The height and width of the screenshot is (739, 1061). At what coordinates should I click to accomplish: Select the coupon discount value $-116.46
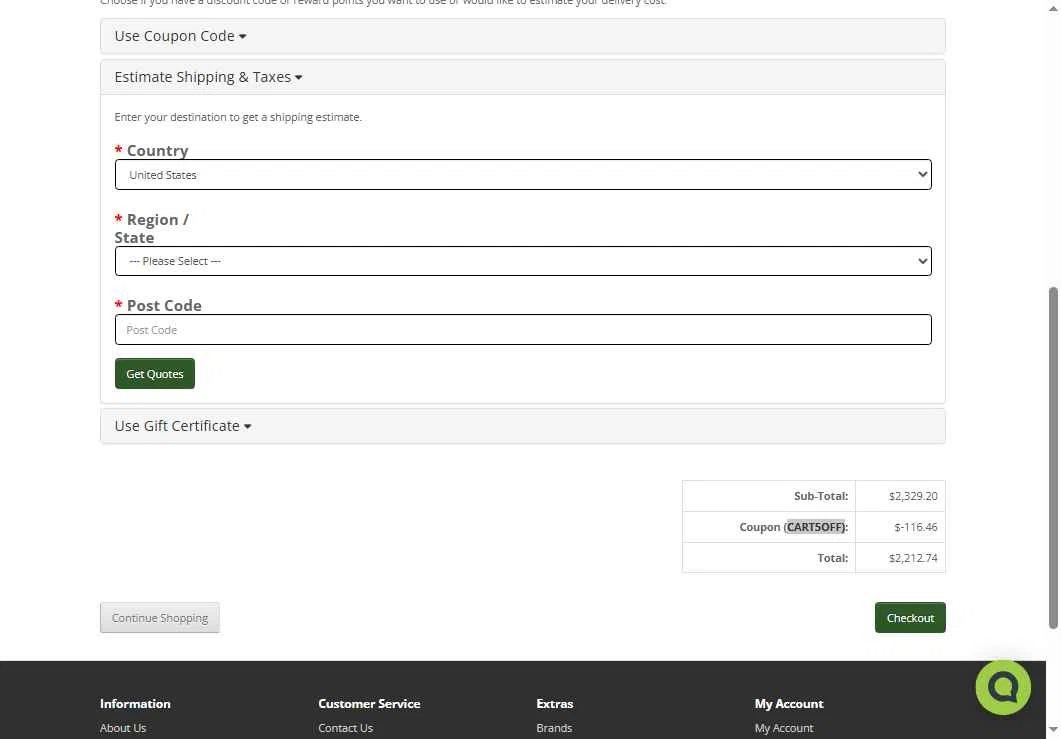click(x=916, y=527)
